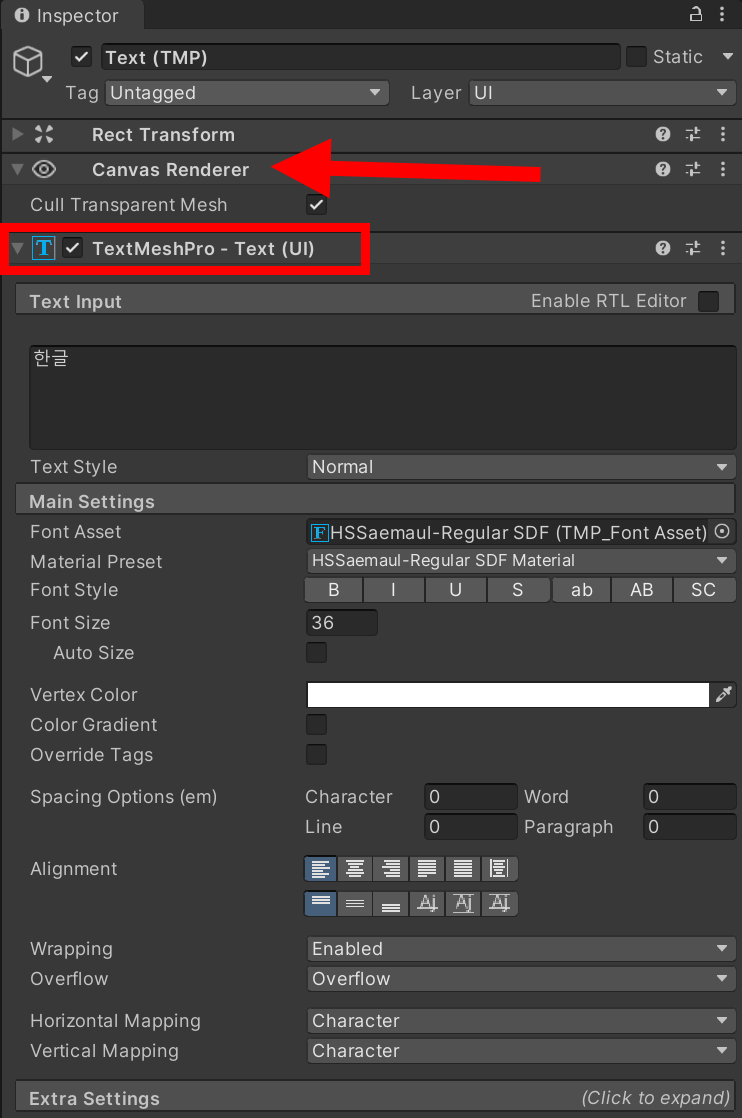Image resolution: width=742 pixels, height=1118 pixels.
Task: Click the TextMeshPro T component icon
Action: [x=43, y=248]
